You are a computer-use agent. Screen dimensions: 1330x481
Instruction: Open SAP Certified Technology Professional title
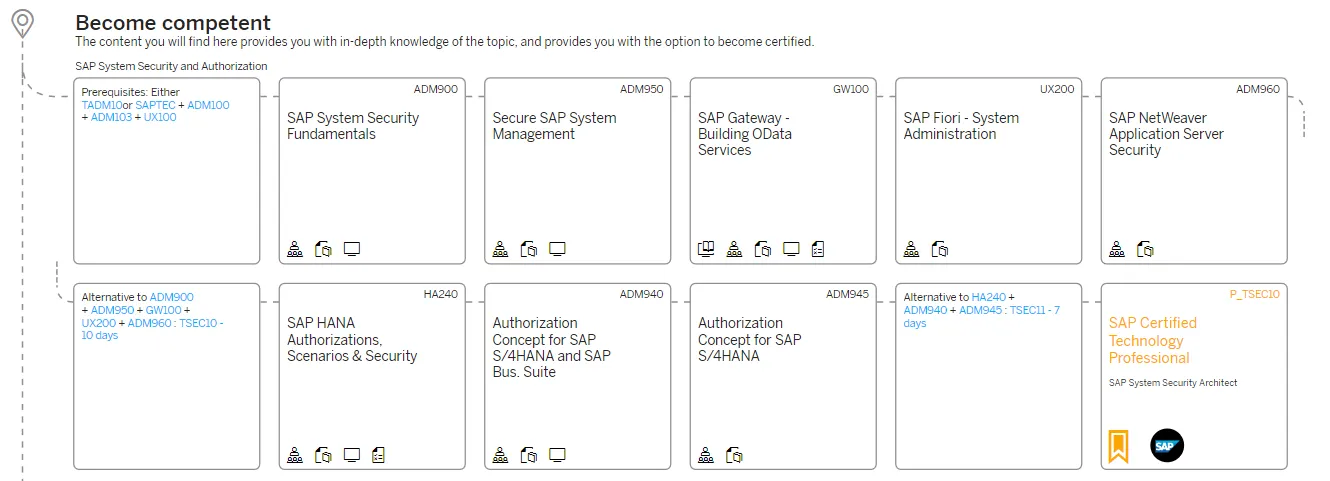tap(1152, 340)
